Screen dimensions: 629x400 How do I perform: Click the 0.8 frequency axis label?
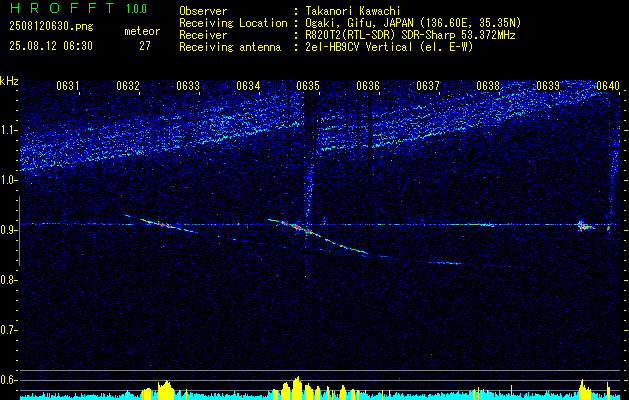coord(8,280)
